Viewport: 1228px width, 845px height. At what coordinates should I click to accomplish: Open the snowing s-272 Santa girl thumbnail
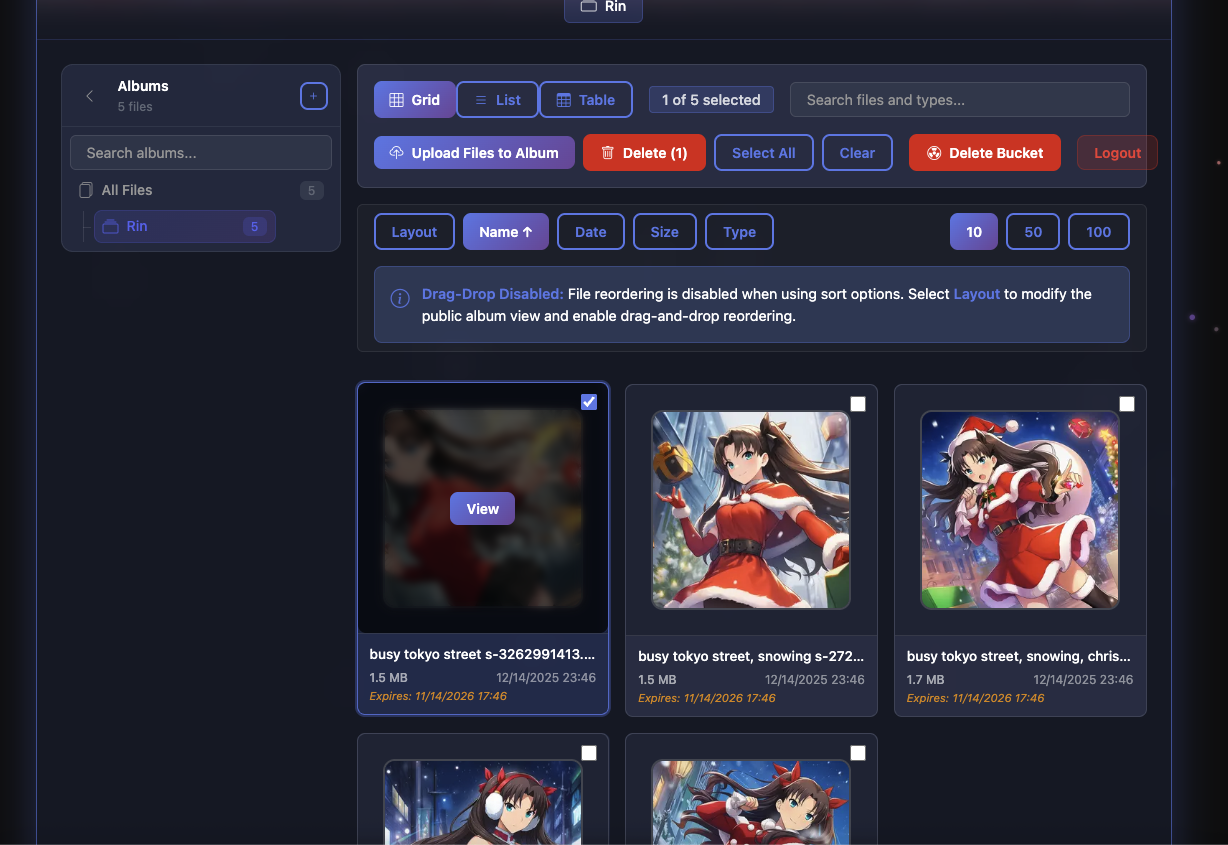pyautogui.click(x=751, y=510)
